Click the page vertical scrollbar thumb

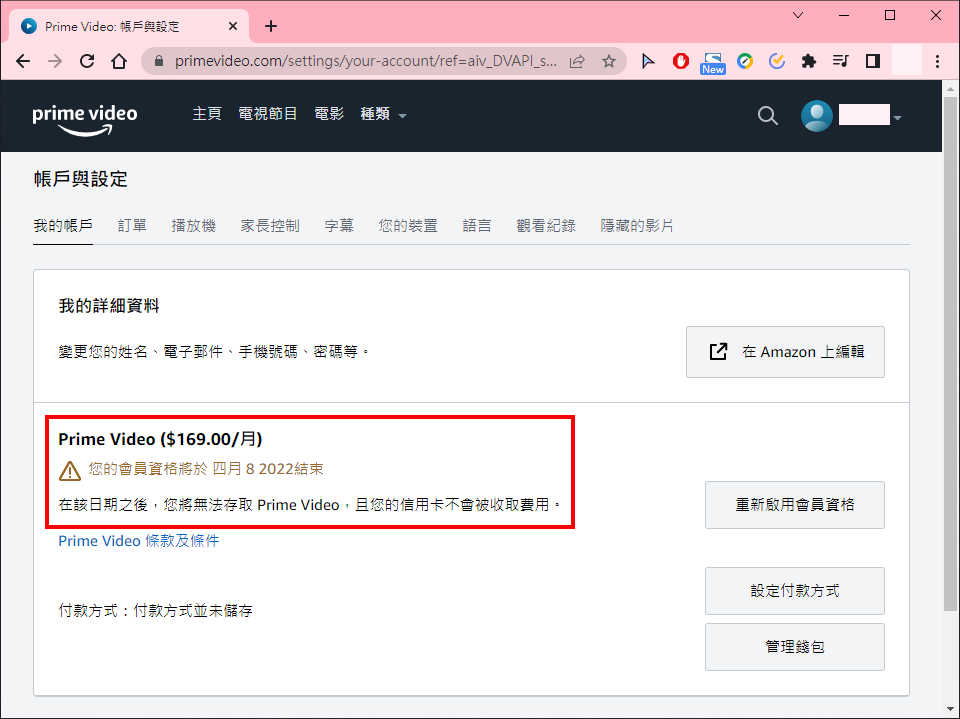[x=950, y=352]
